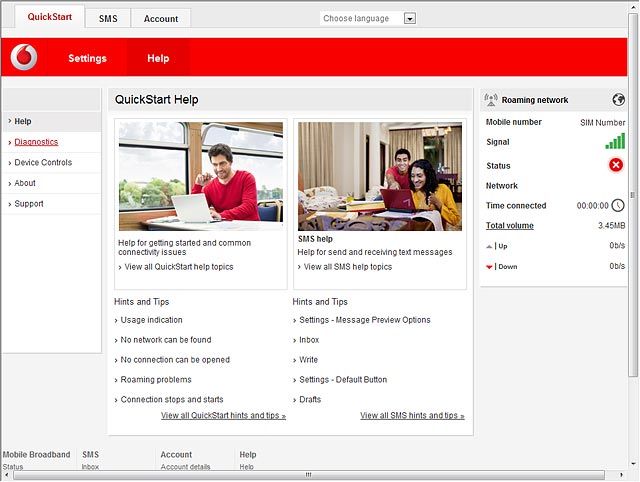
Task: Click the roaming network antenna icon
Action: coord(491,100)
